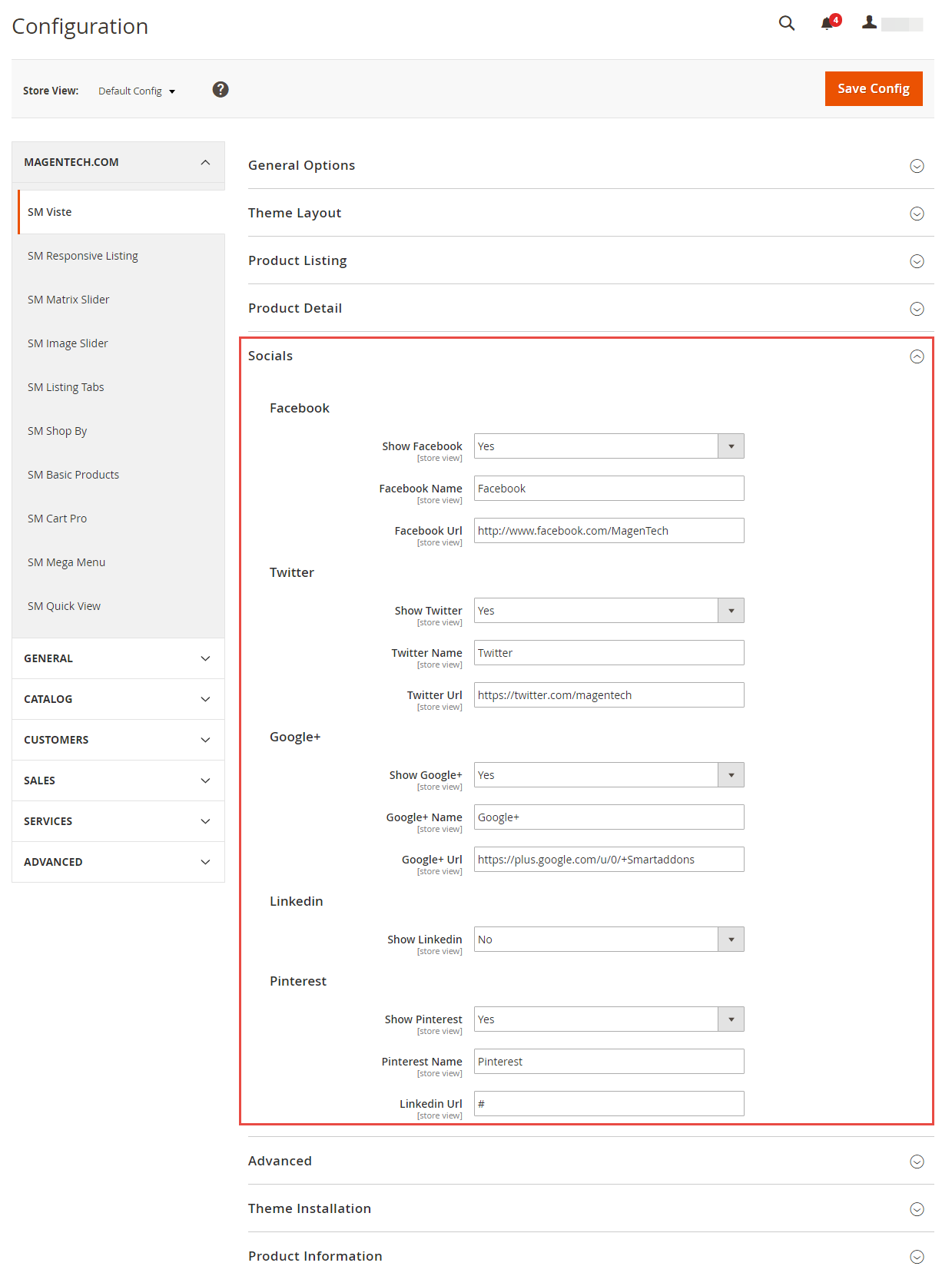This screenshot has width=952, height=1286.
Task: Open the Store View Default Config switcher
Action: (137, 91)
